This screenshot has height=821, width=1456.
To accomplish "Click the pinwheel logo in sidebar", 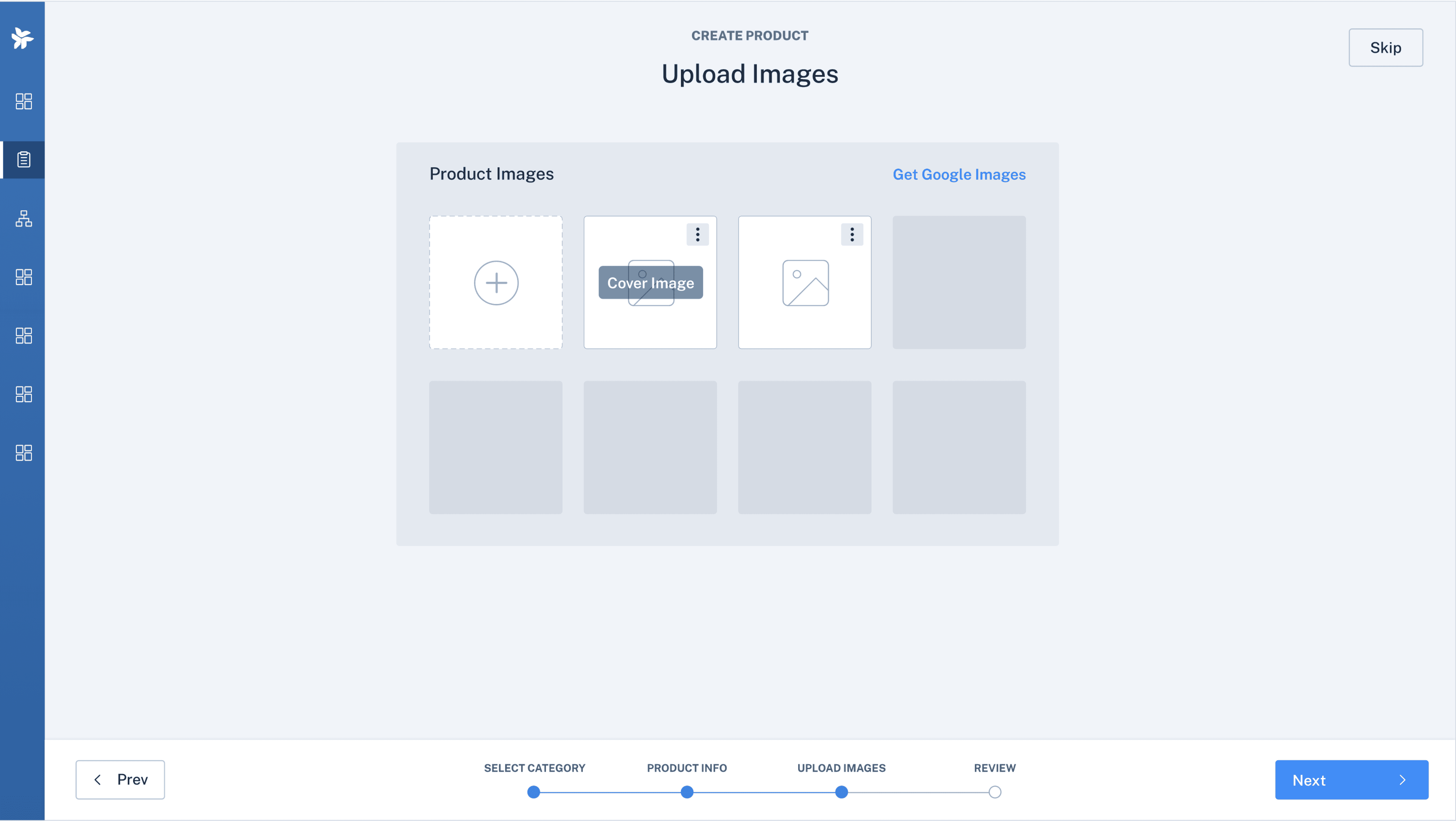I will (x=23, y=38).
